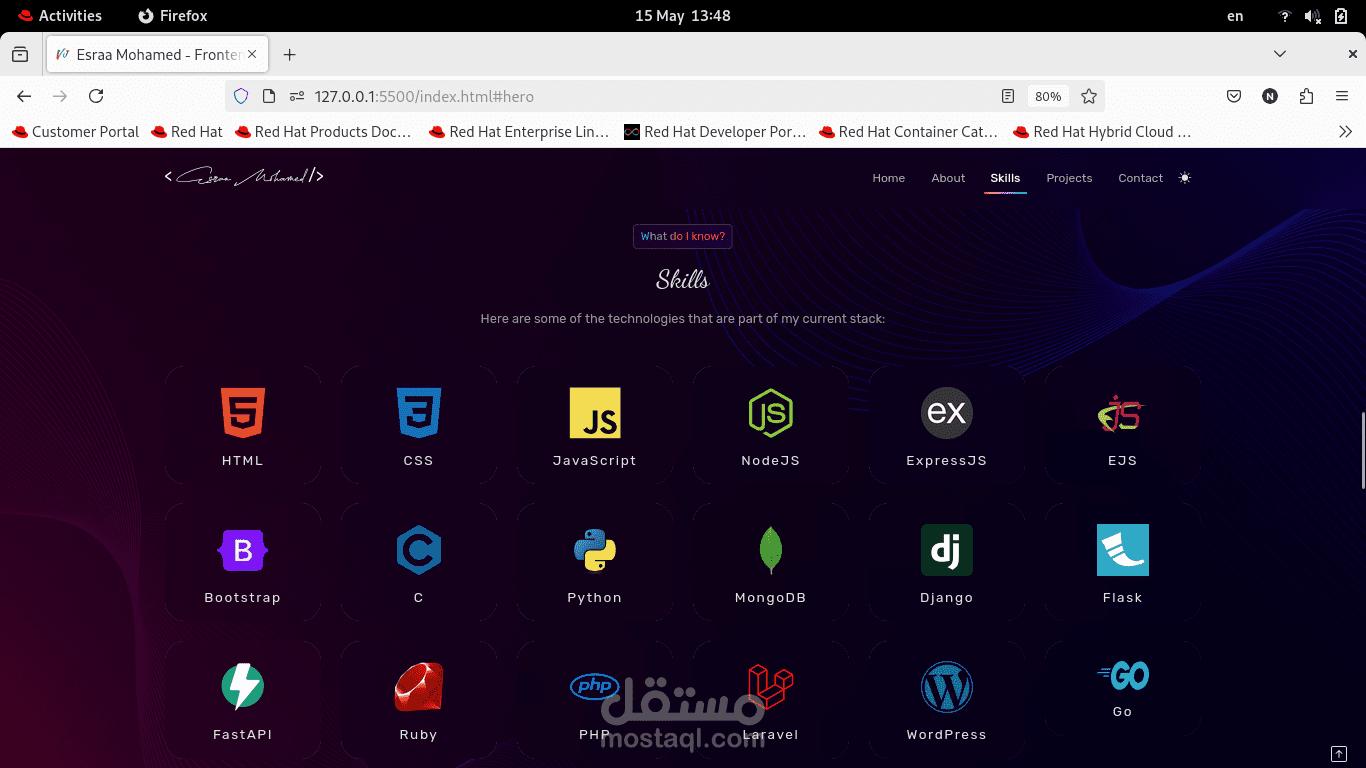Close the Esraa Mohamed tab
Image resolution: width=1366 pixels, height=768 pixels.
pyautogui.click(x=253, y=55)
